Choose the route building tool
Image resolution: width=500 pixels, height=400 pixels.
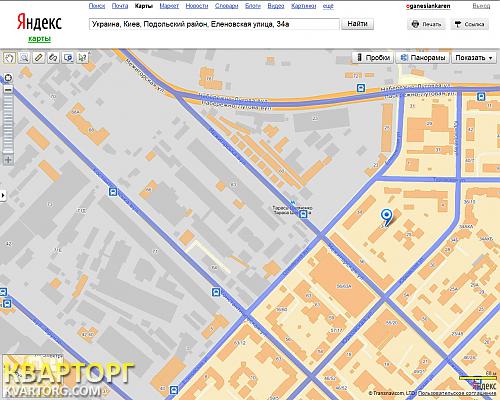[53, 57]
